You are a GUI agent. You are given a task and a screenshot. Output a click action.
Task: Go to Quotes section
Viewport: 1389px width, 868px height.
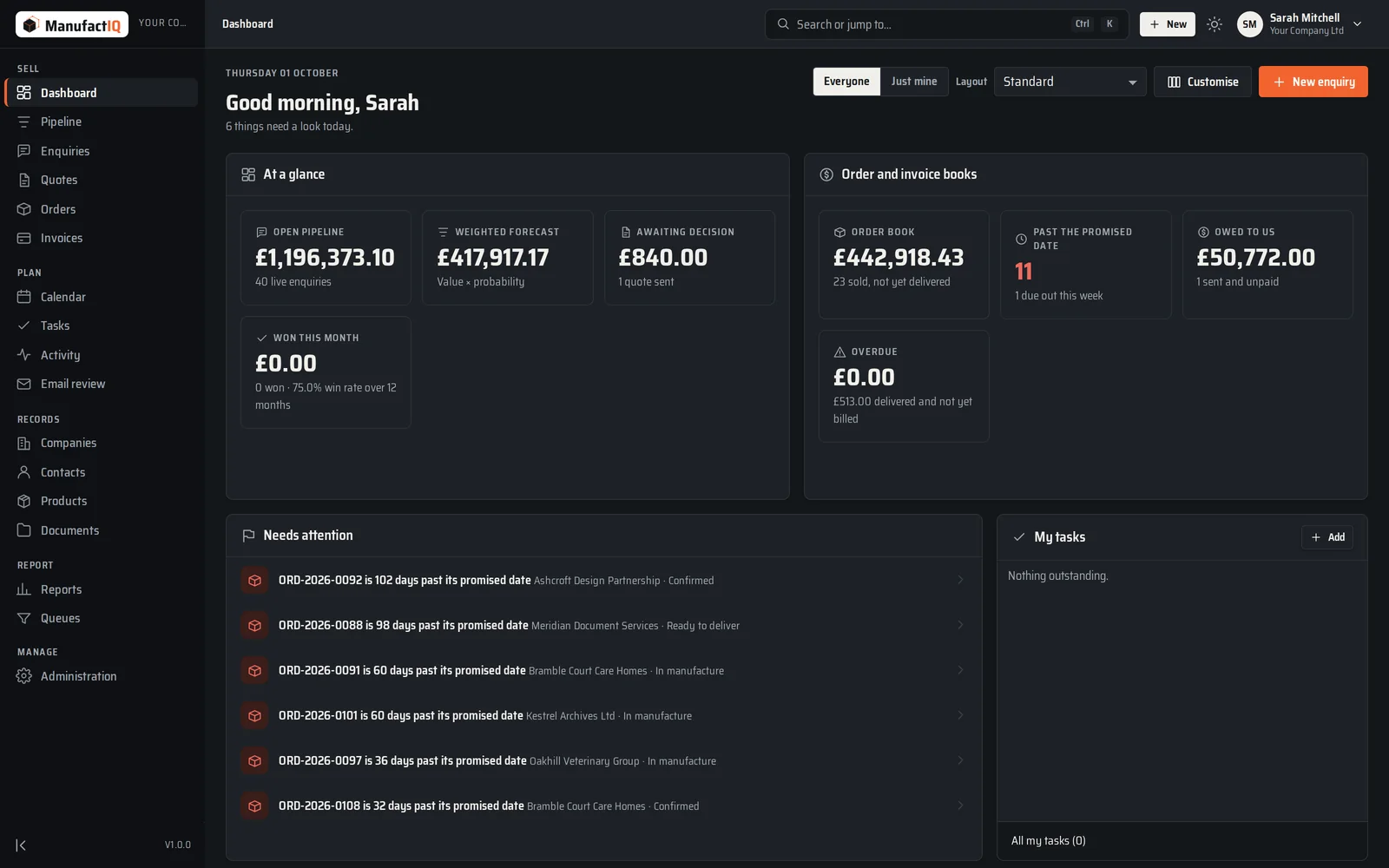[x=101, y=180]
